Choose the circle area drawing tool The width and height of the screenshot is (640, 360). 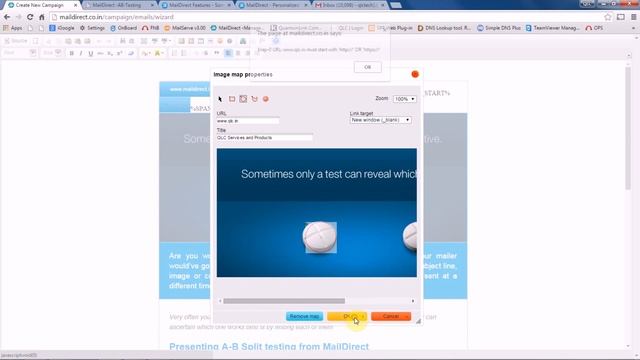click(243, 99)
